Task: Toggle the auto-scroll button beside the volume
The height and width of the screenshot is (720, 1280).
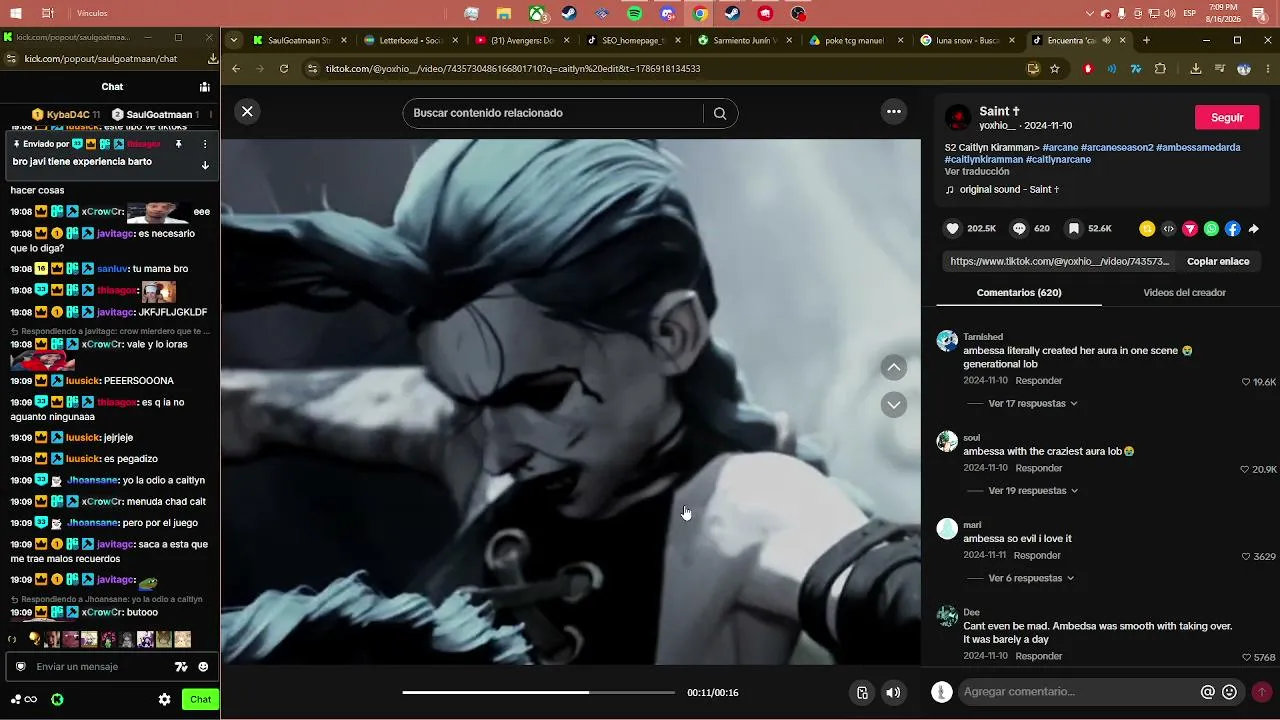Action: click(x=862, y=692)
